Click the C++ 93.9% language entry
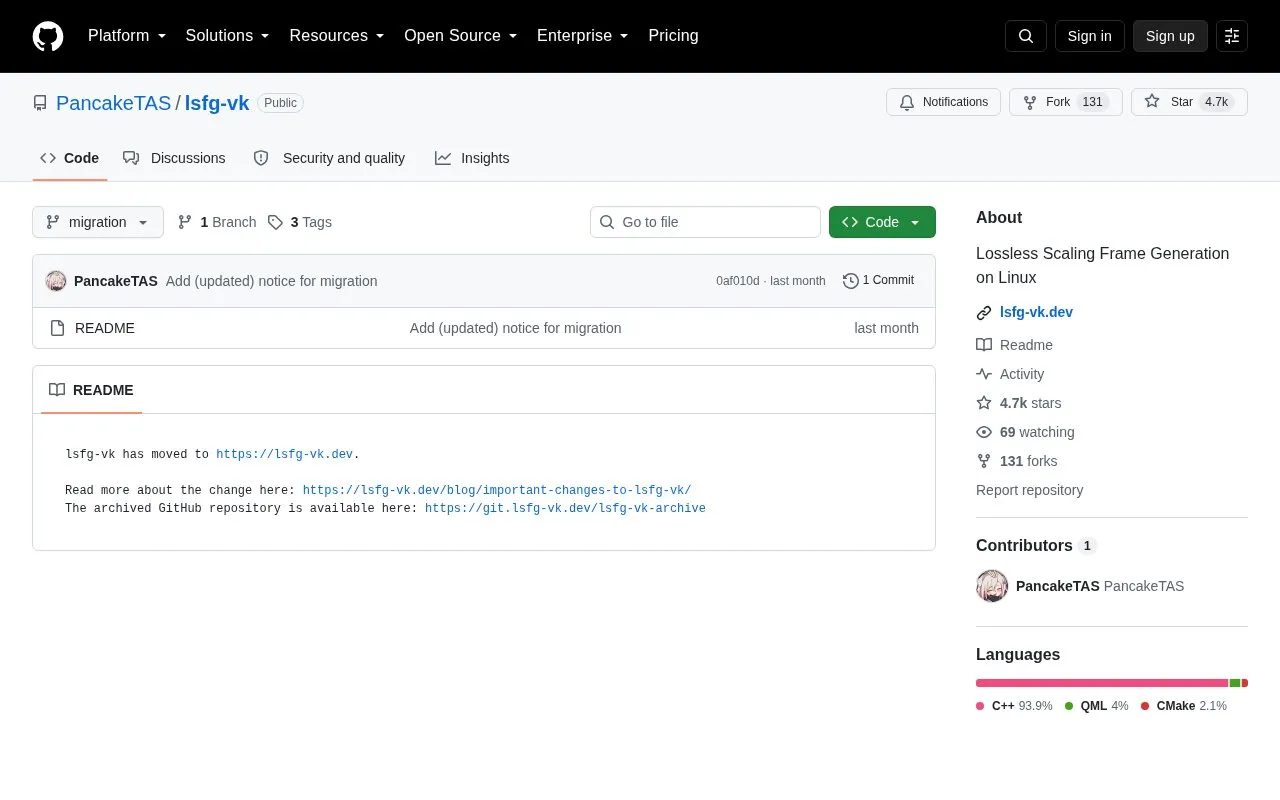This screenshot has height=800, width=1280. pyautogui.click(x=1014, y=706)
